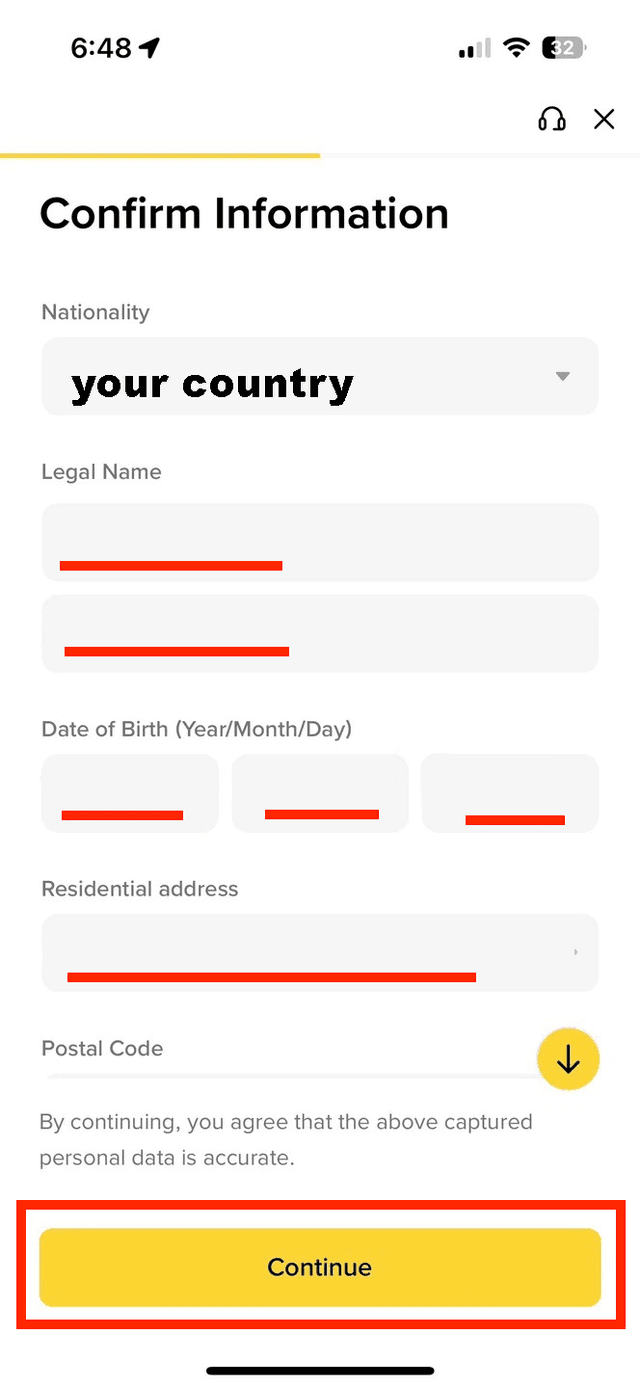Open customer support via headphones icon
Screen dimensions: 640x1388
pos(551,119)
